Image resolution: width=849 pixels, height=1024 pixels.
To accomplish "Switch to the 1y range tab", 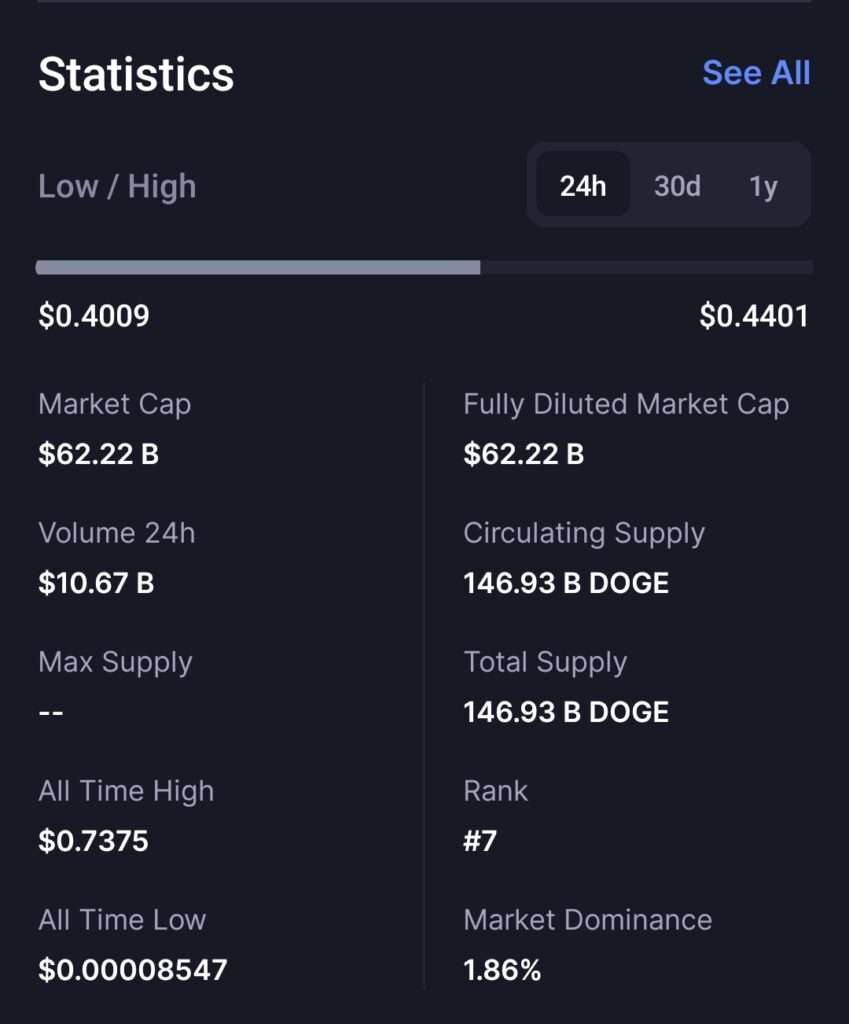I will pyautogui.click(x=763, y=187).
